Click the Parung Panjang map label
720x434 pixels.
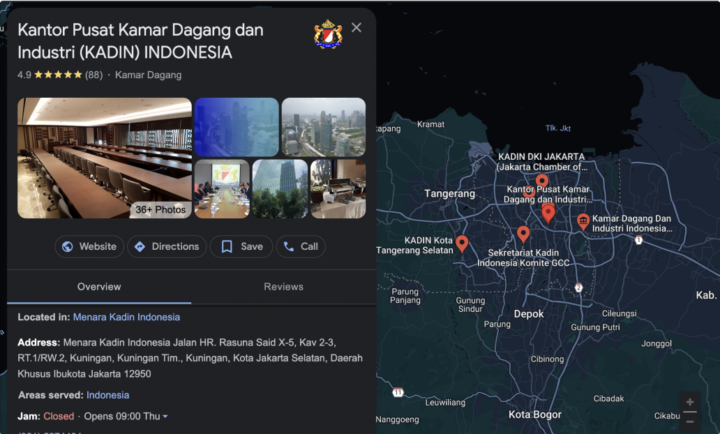pos(405,296)
